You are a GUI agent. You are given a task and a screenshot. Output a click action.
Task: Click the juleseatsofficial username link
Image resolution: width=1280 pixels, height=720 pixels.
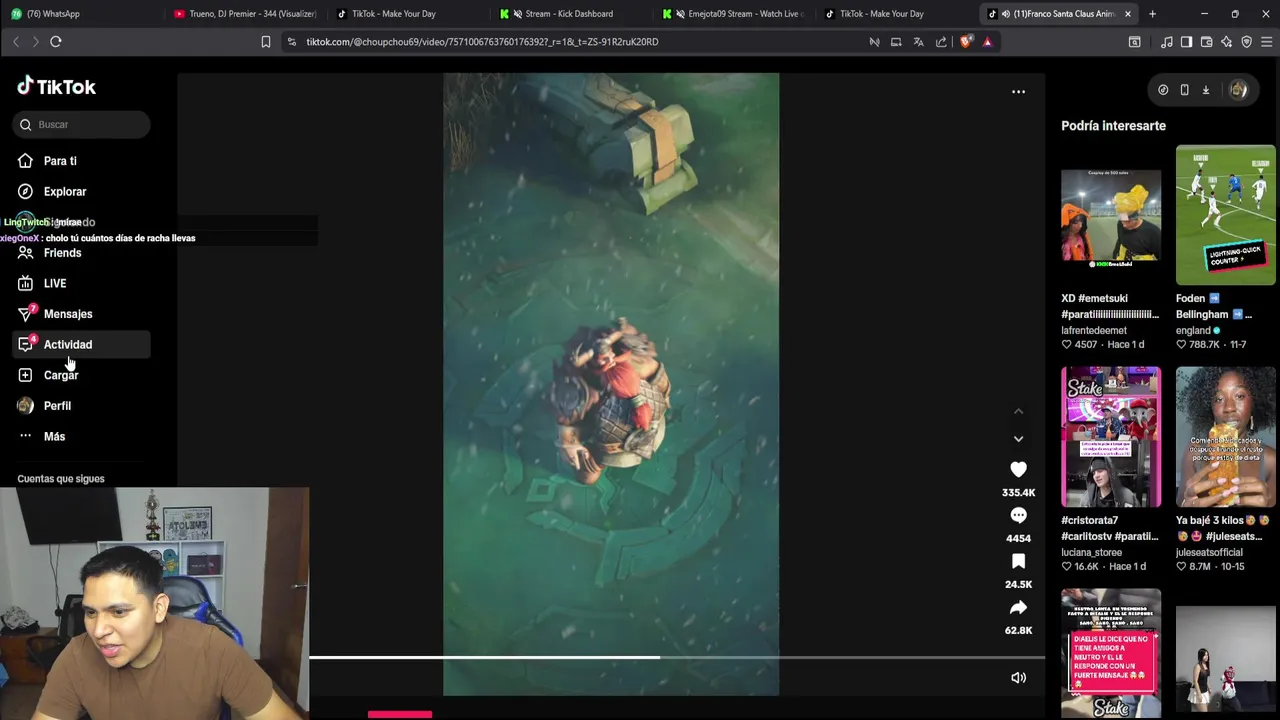coord(1209,552)
